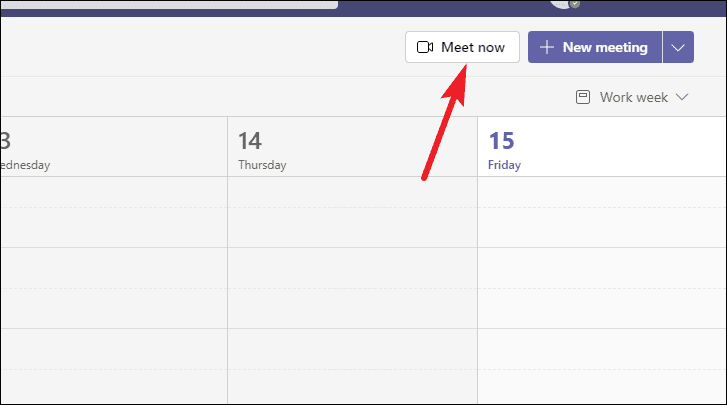Schedule with the New meeting button

pyautogui.click(x=595, y=47)
